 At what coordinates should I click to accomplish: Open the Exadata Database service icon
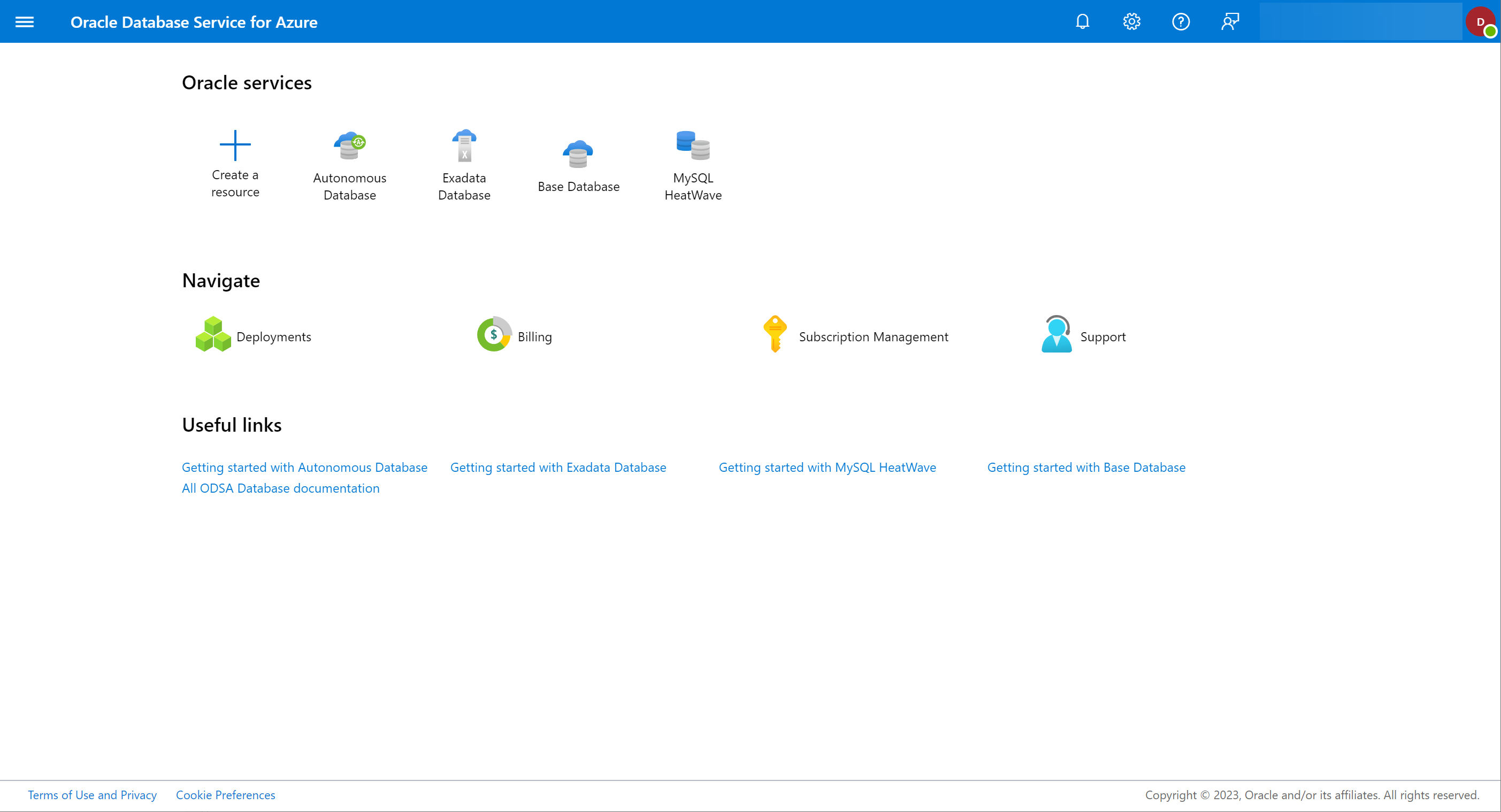pyautogui.click(x=464, y=145)
